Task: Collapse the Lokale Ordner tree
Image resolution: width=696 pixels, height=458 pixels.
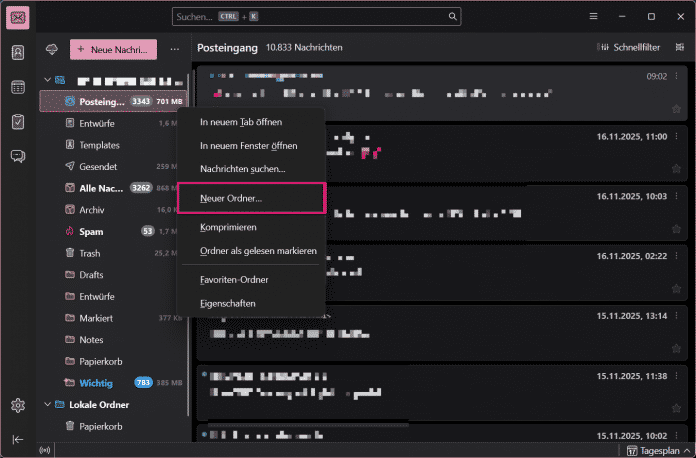Action: pyautogui.click(x=47, y=405)
